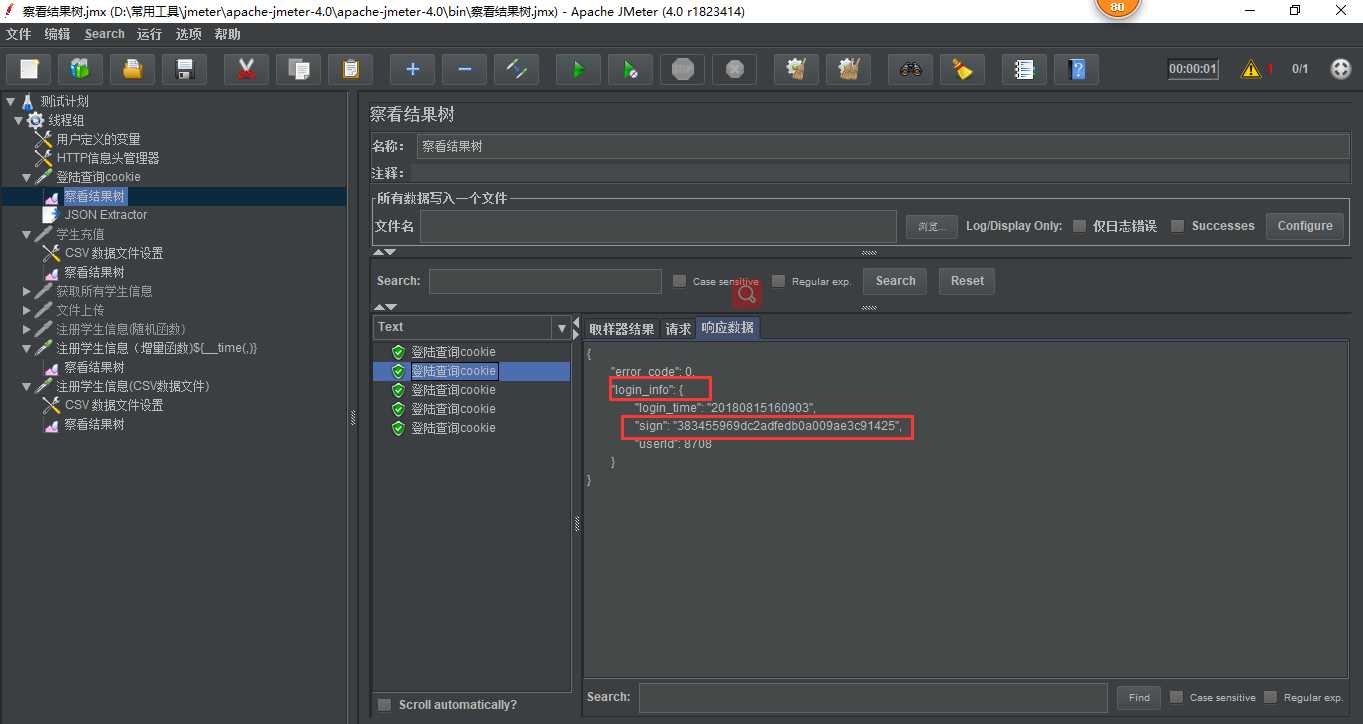
Task: Collapse the 线程组 node
Action: click(x=19, y=120)
